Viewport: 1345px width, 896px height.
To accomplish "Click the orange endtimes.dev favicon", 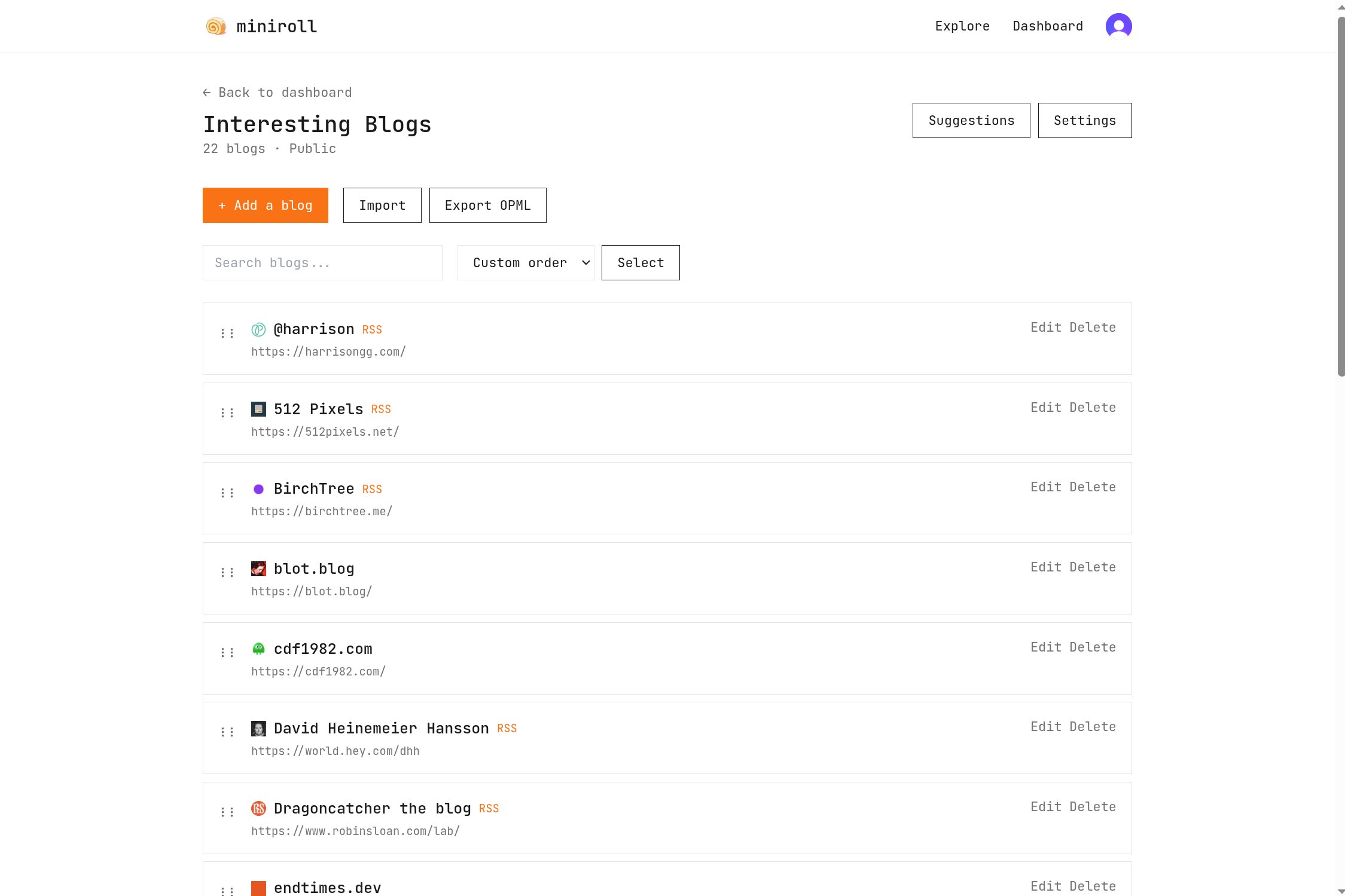I will click(258, 888).
